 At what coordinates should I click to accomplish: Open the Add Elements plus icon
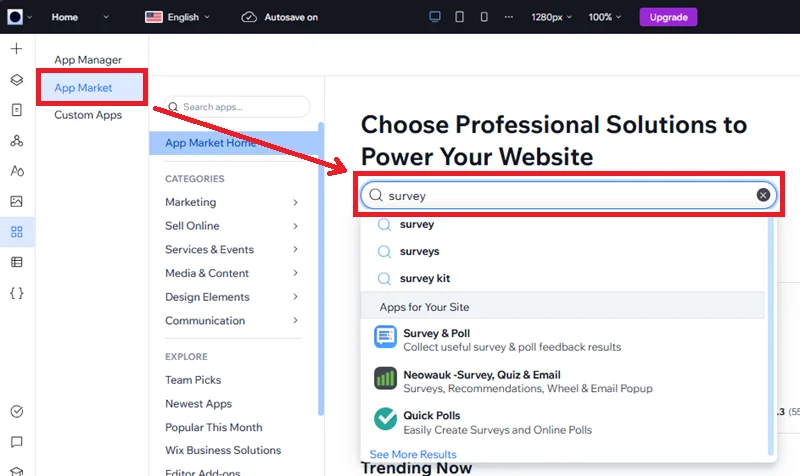point(16,48)
